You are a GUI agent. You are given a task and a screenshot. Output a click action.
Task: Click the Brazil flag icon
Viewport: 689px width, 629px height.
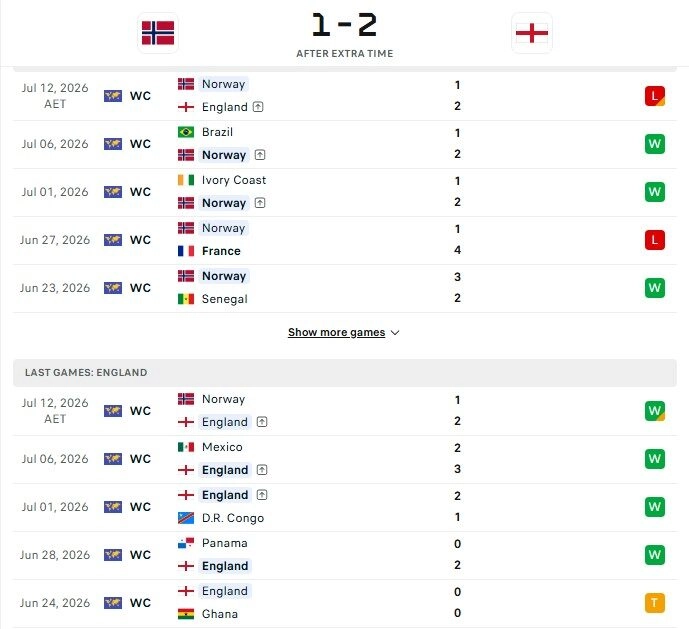point(186,132)
